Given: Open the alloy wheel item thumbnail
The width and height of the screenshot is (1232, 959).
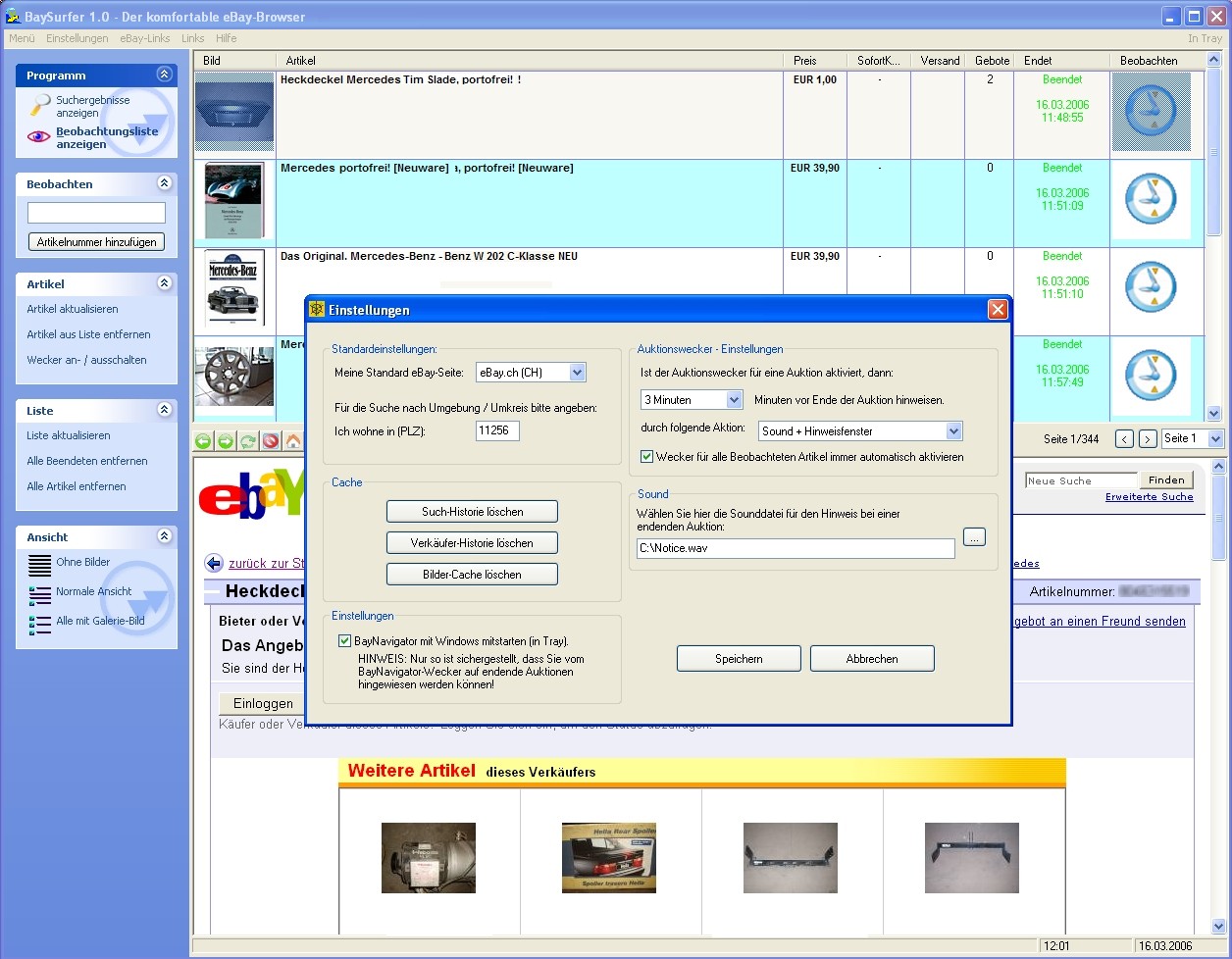Looking at the screenshot, I should (234, 377).
